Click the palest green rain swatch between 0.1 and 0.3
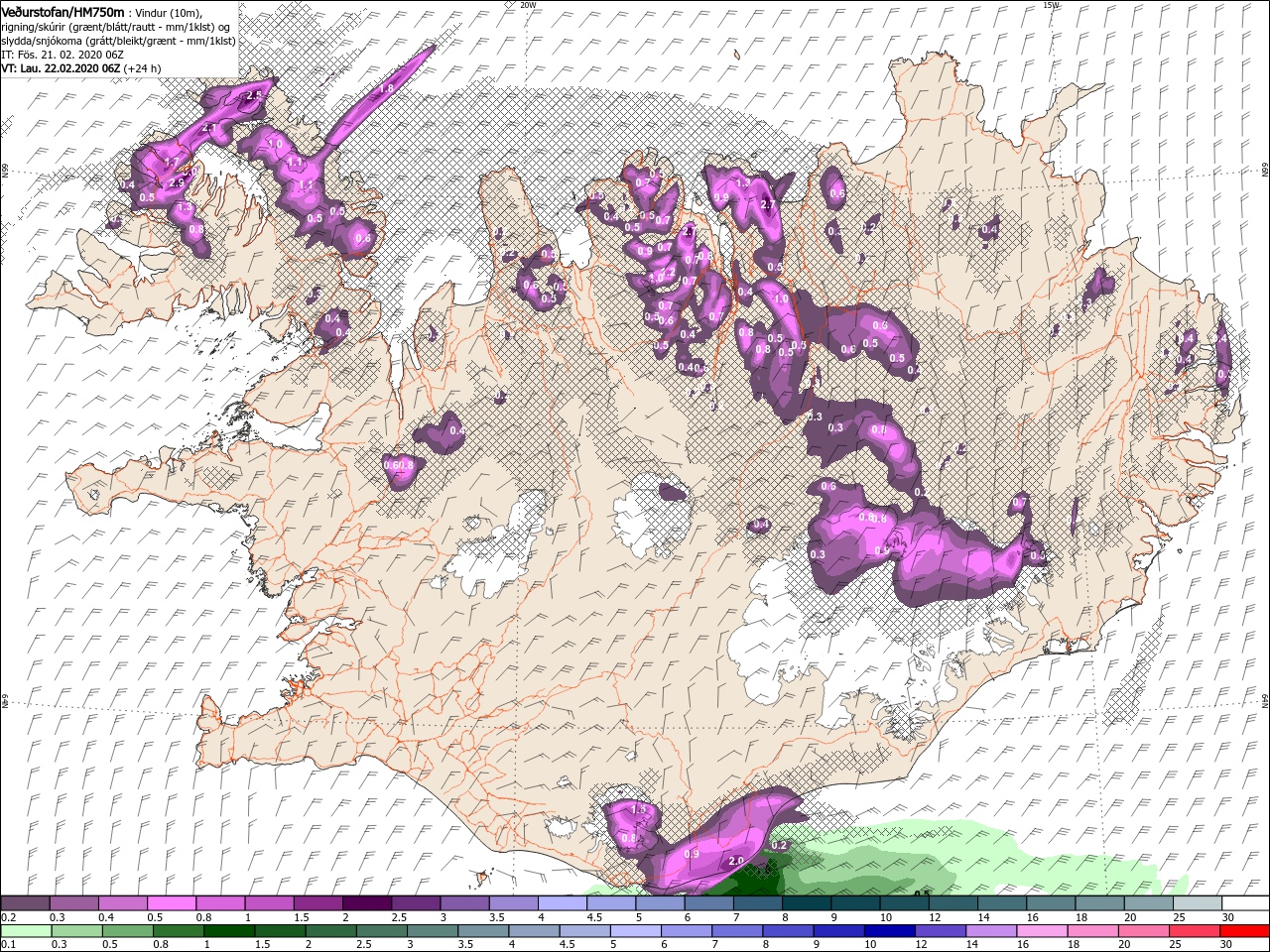 (25, 931)
